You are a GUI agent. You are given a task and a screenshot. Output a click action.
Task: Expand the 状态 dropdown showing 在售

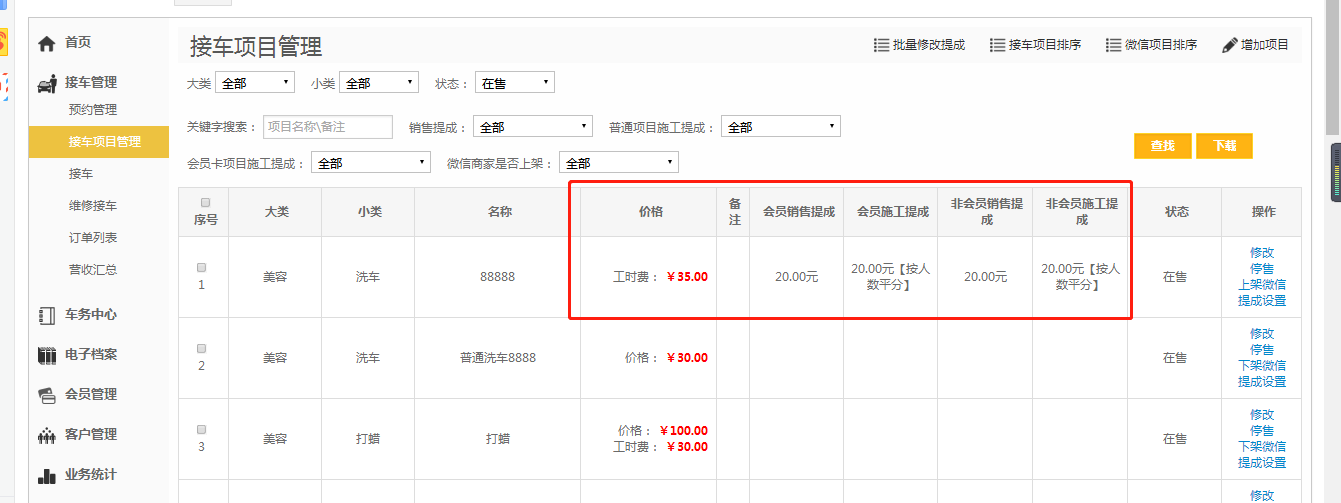[514, 83]
